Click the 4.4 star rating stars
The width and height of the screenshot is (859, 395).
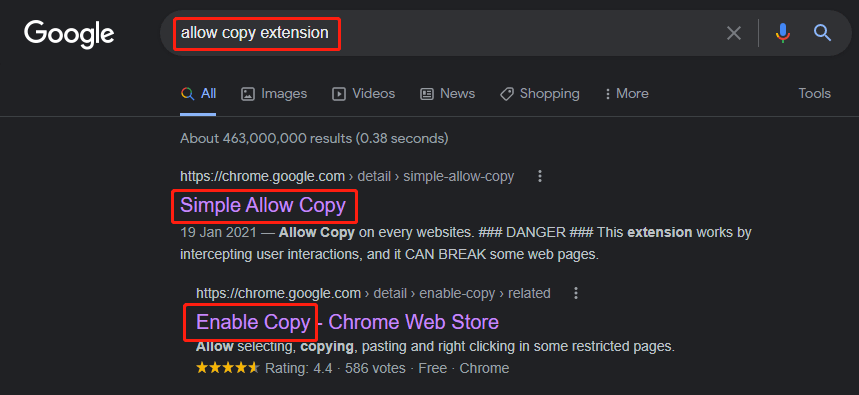coord(227,368)
